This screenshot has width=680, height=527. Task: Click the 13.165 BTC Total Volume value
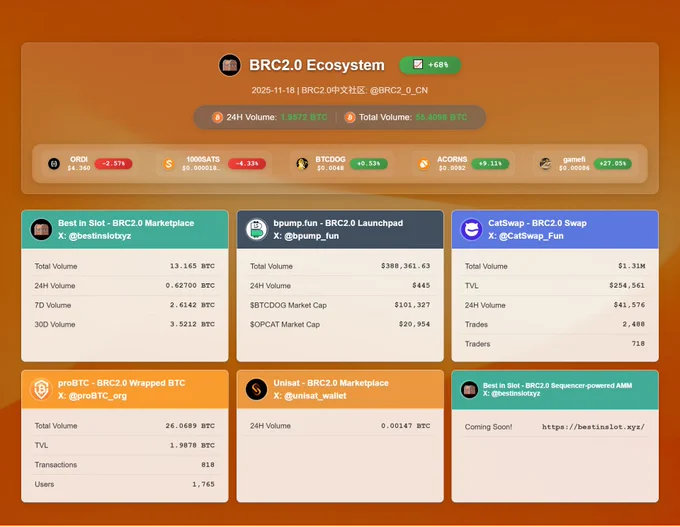pyautogui.click(x=192, y=266)
